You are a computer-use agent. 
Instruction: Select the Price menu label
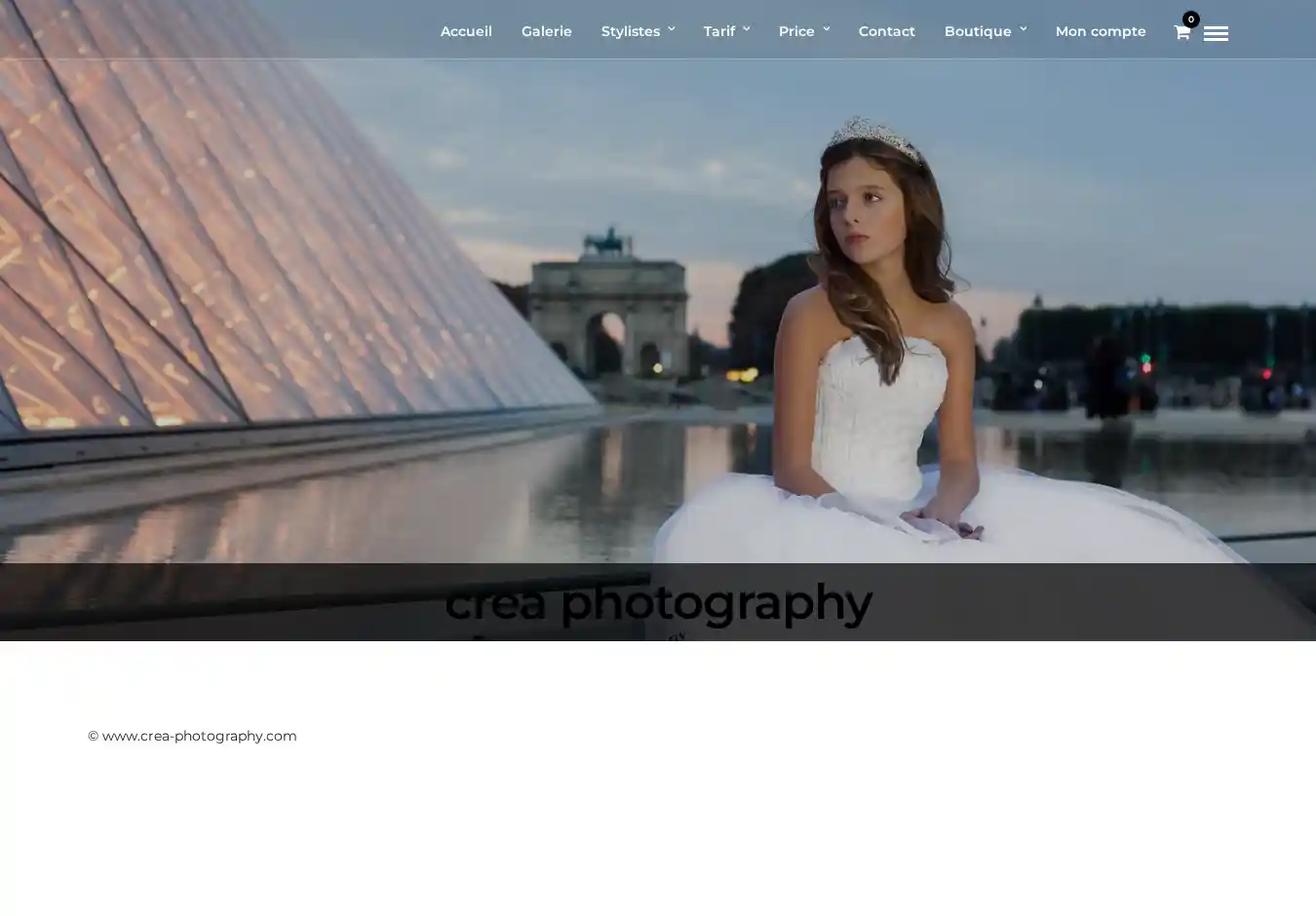pyautogui.click(x=795, y=31)
